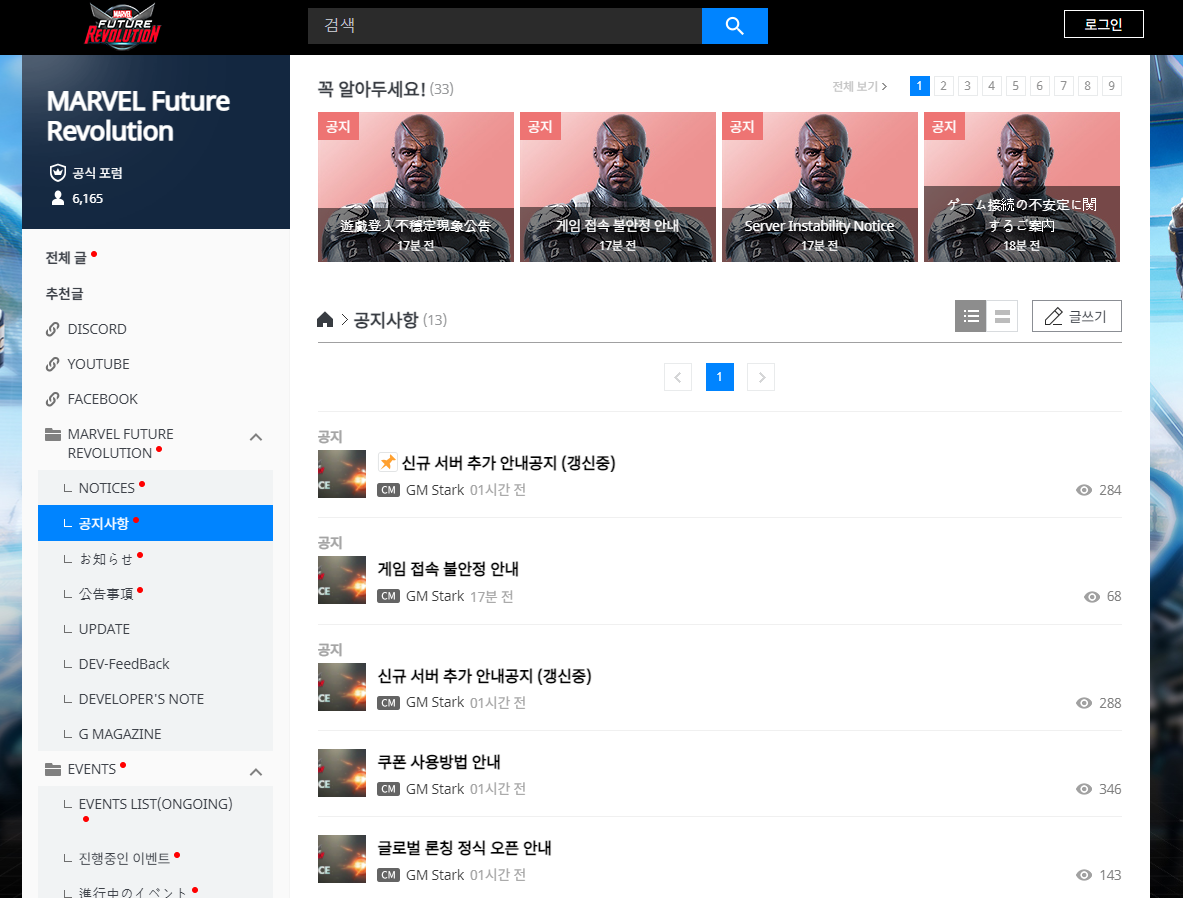Screen dimensions: 1183x898
Task: Open the ゲーム接続の不安定 notice card
Action: click(1022, 187)
